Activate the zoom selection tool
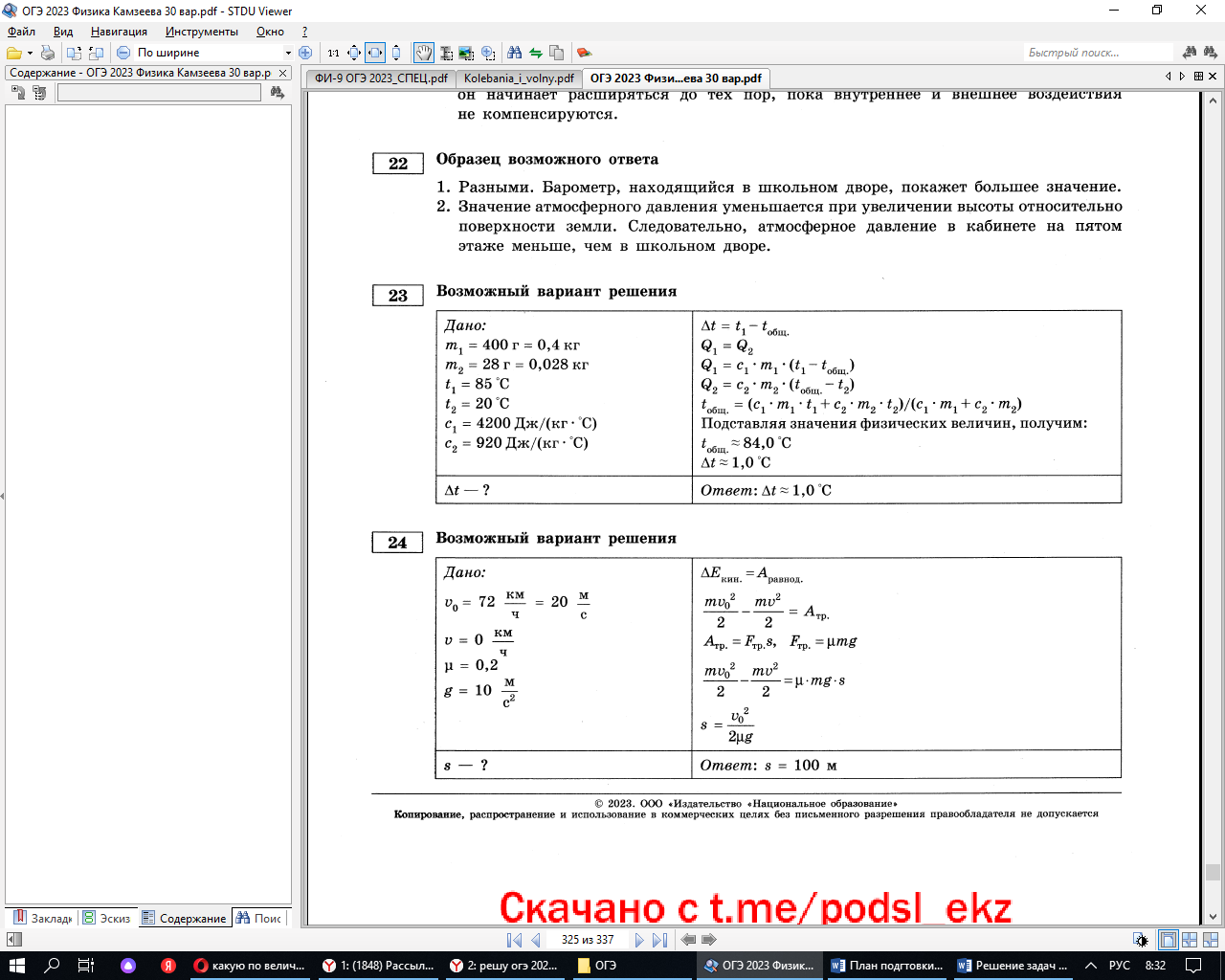Image resolution: width=1225 pixels, height=980 pixels. (x=488, y=53)
